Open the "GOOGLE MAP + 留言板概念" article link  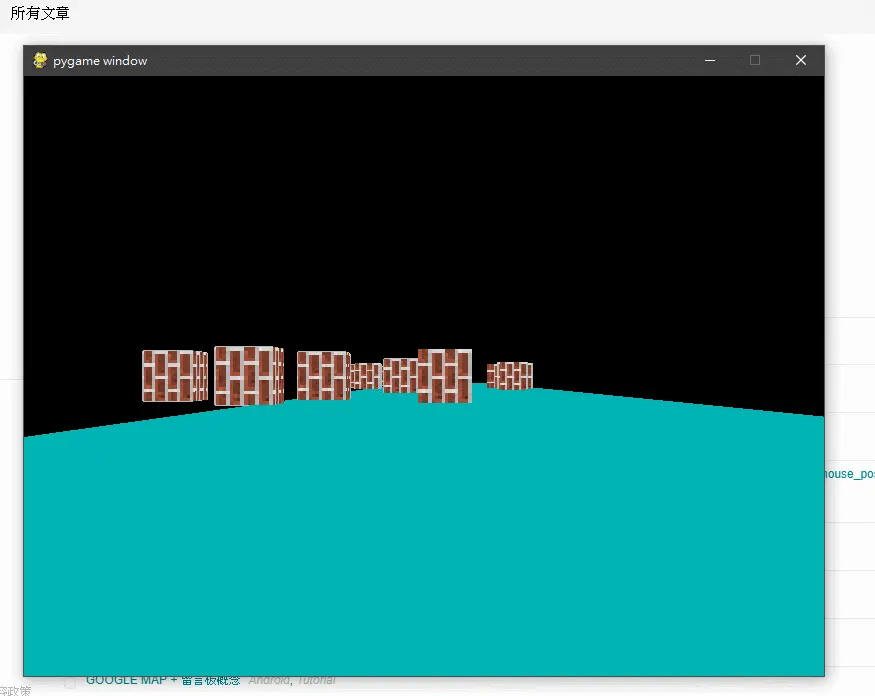[x=163, y=680]
